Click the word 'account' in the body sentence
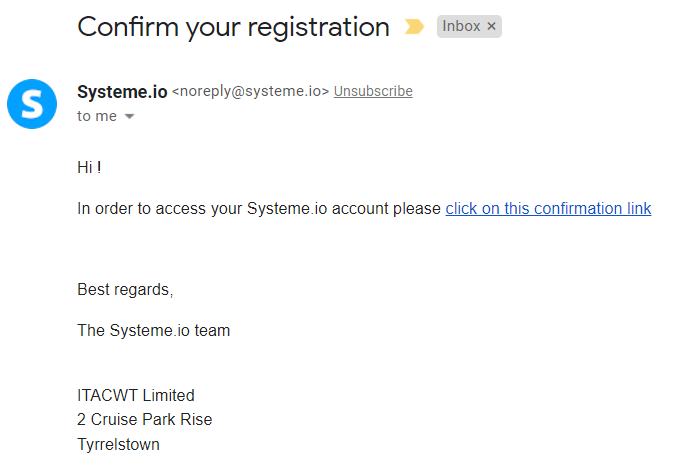This screenshot has height=459, width=675. click(x=360, y=209)
